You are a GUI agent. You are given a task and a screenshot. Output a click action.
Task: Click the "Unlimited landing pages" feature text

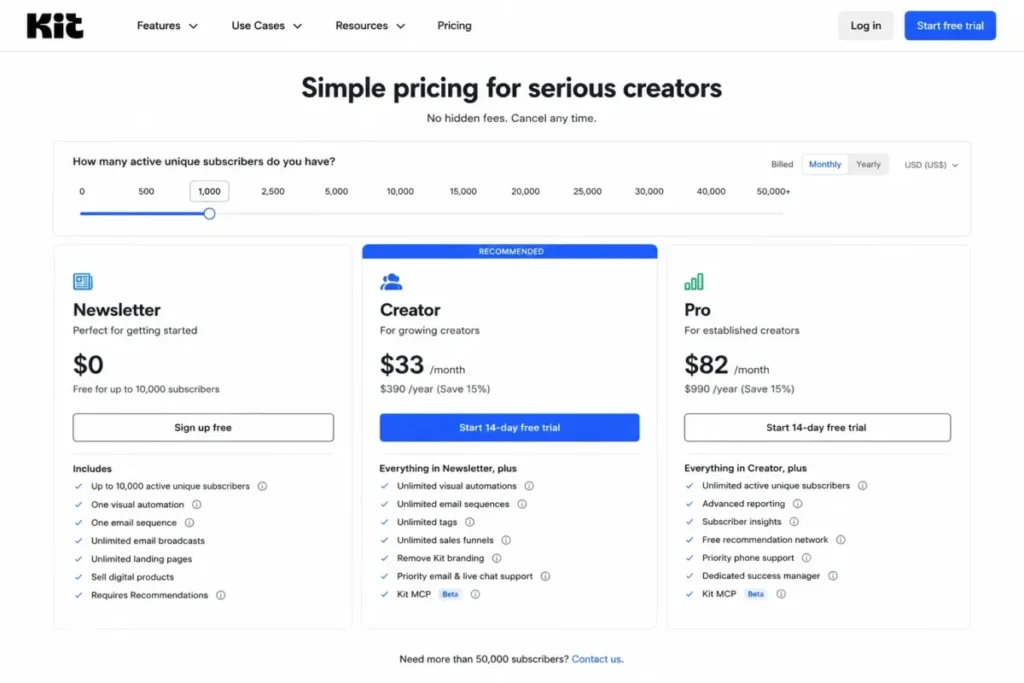(x=141, y=559)
